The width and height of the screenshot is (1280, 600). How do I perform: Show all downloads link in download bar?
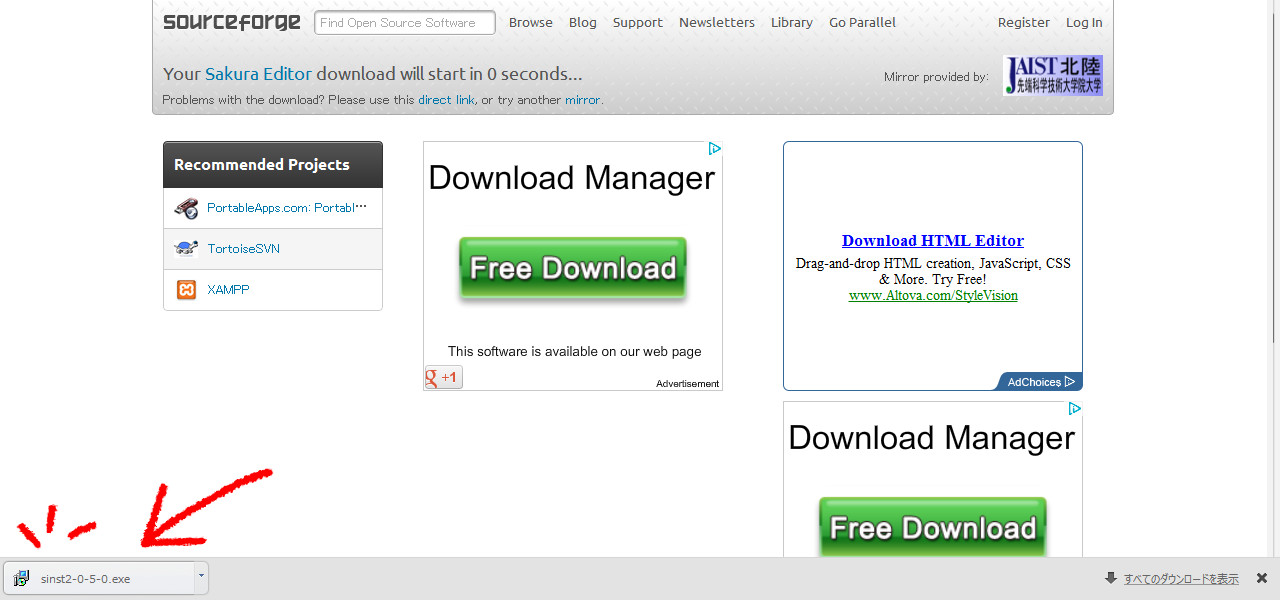[1181, 579]
